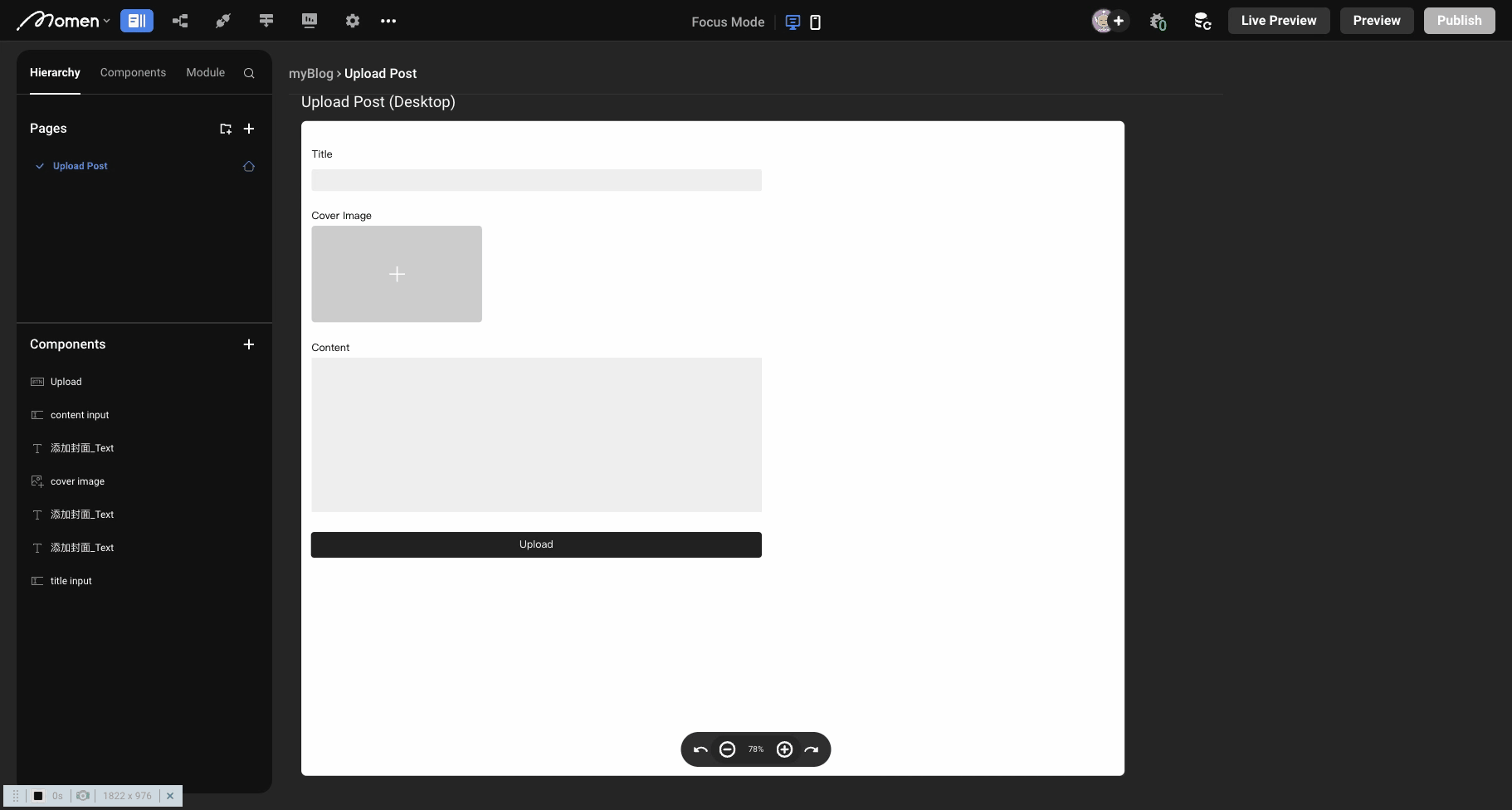This screenshot has height=810, width=1512.
Task: Add a component with plus icon
Action: click(249, 344)
